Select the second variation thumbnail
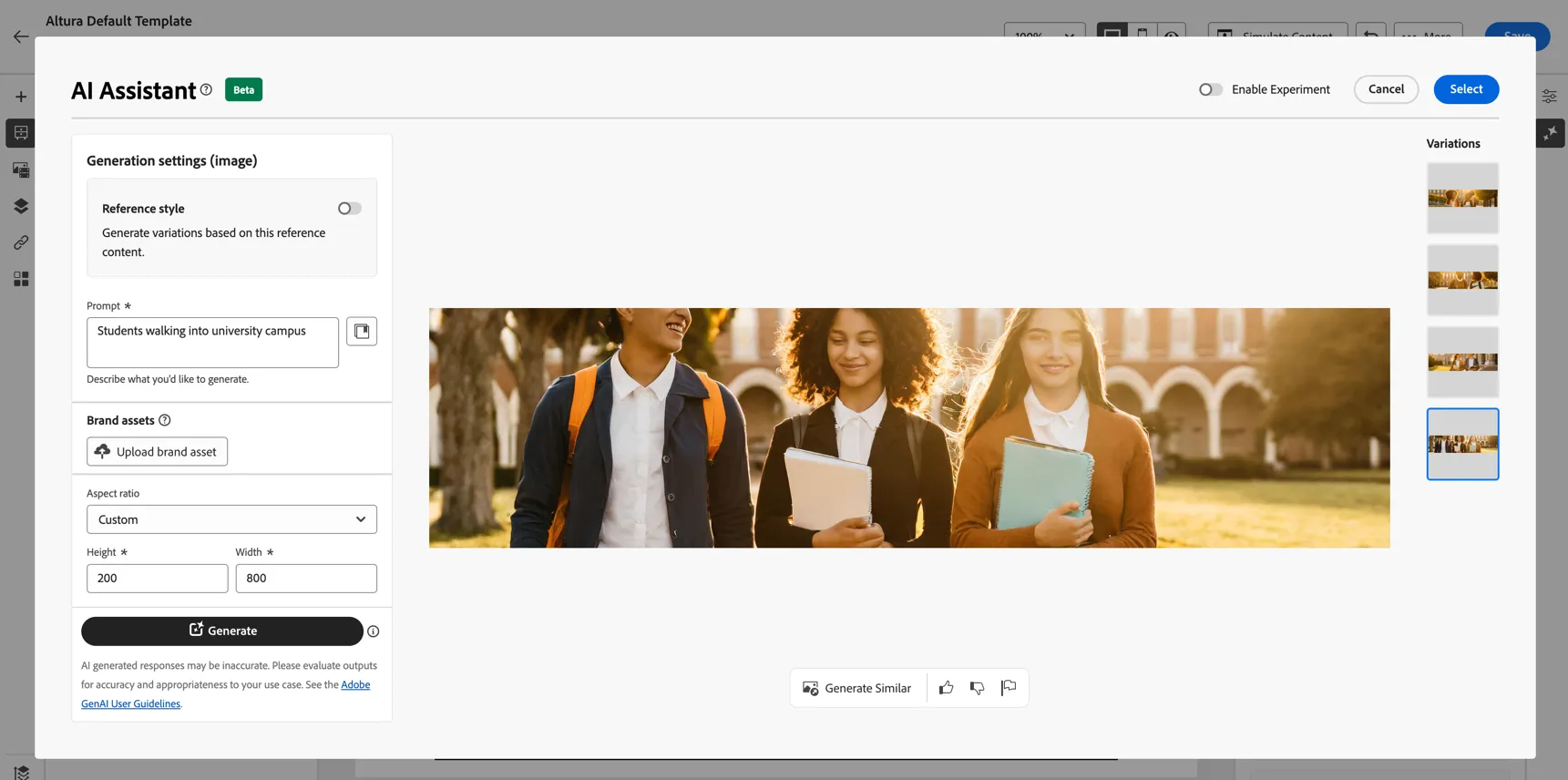1568x780 pixels. [1462, 281]
